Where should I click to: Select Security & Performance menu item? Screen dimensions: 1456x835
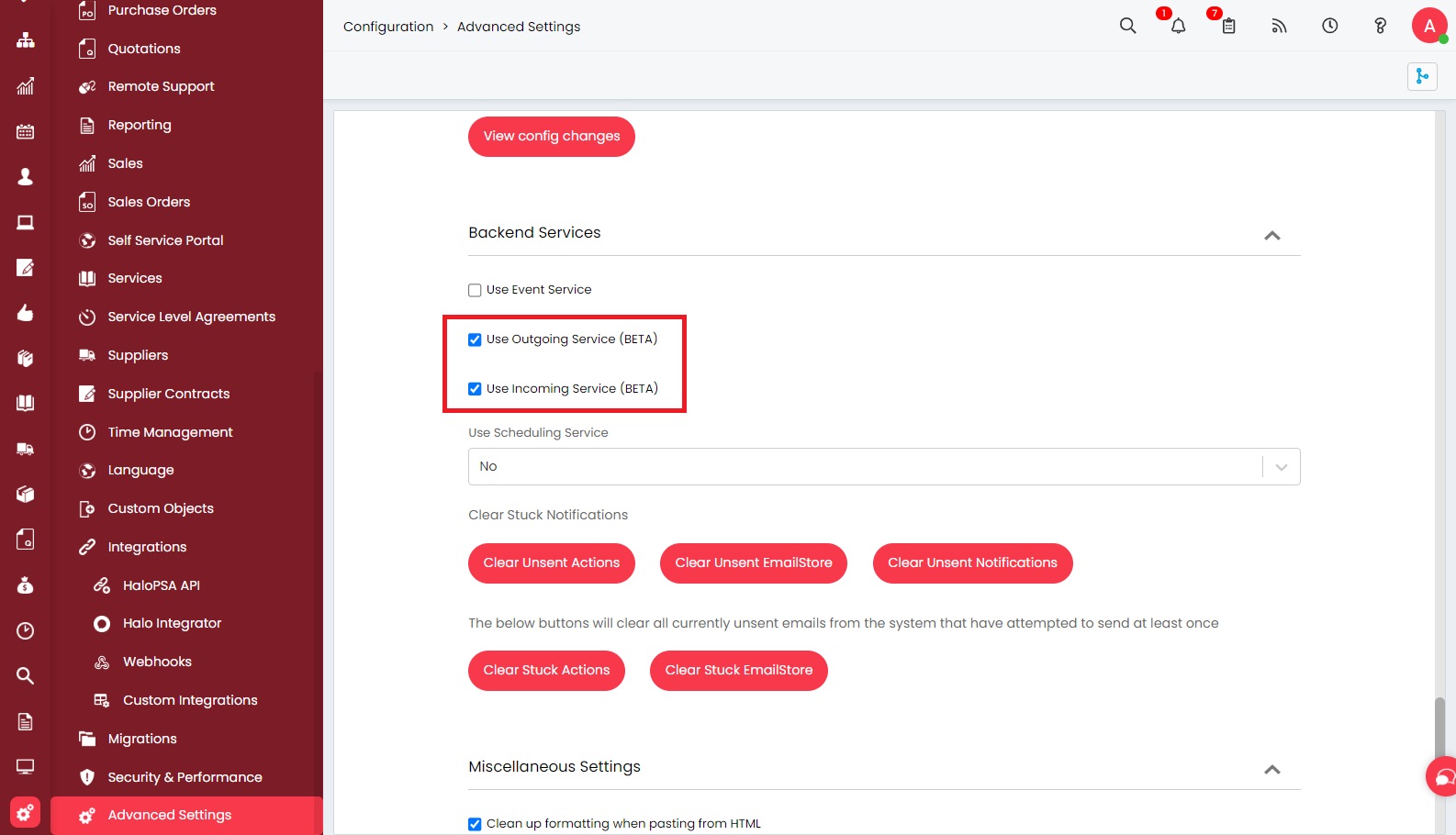point(185,777)
